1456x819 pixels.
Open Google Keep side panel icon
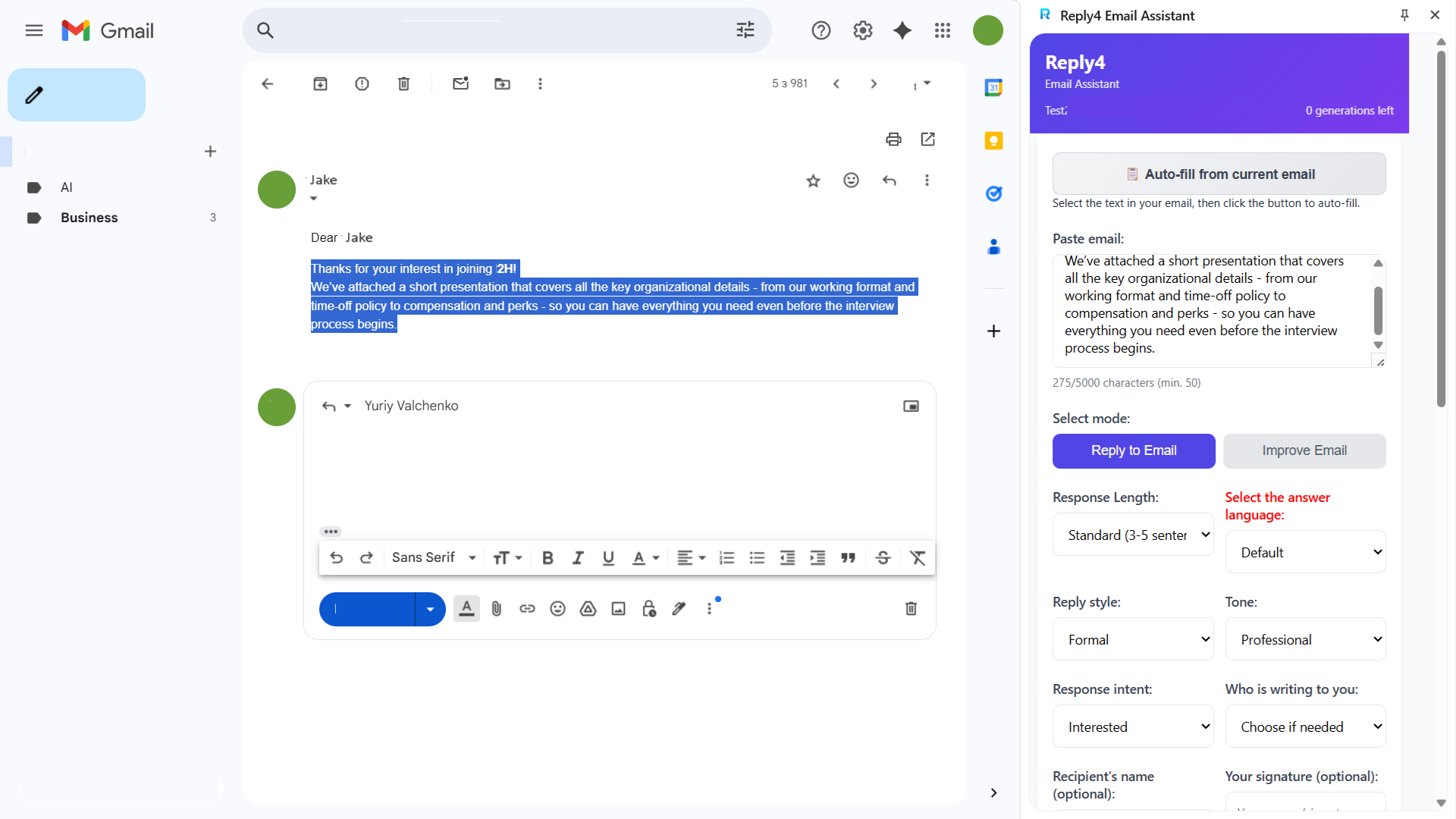pyautogui.click(x=994, y=141)
